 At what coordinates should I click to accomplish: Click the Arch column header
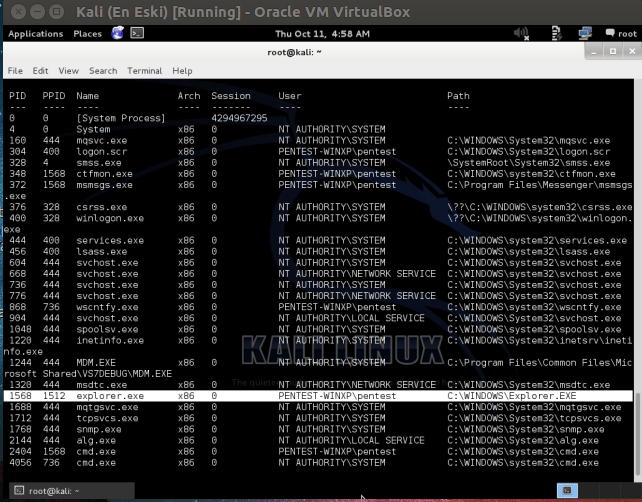point(189,96)
